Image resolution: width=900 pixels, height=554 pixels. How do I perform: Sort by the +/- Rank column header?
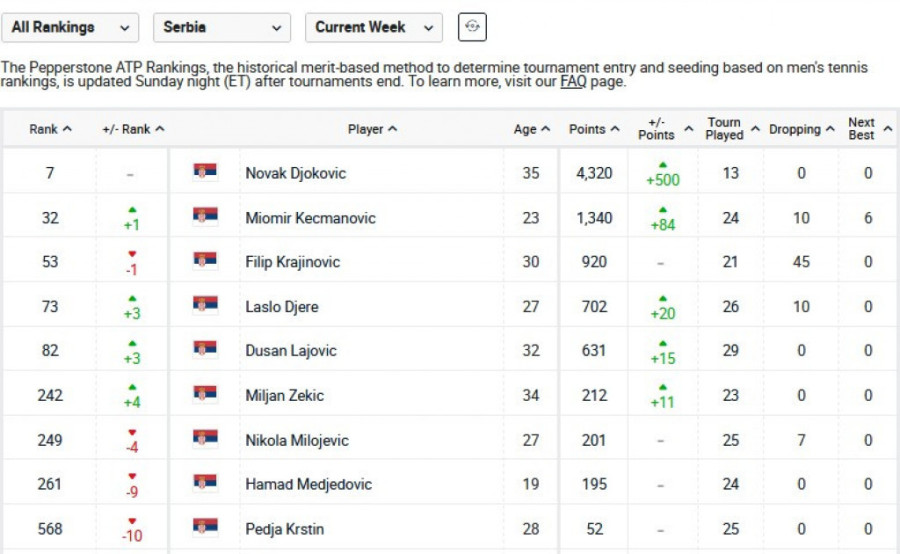click(x=133, y=129)
